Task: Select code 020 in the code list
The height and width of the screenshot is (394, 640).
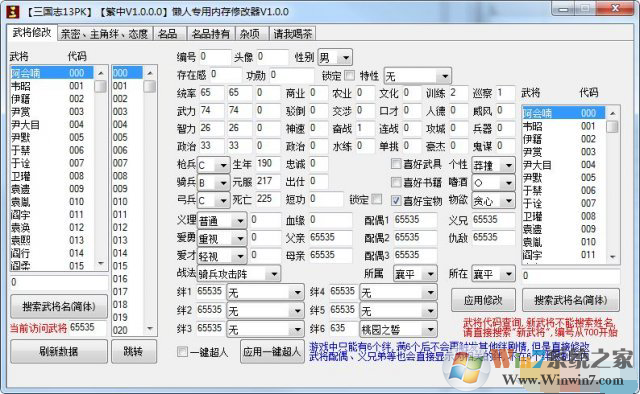Action: click(127, 330)
